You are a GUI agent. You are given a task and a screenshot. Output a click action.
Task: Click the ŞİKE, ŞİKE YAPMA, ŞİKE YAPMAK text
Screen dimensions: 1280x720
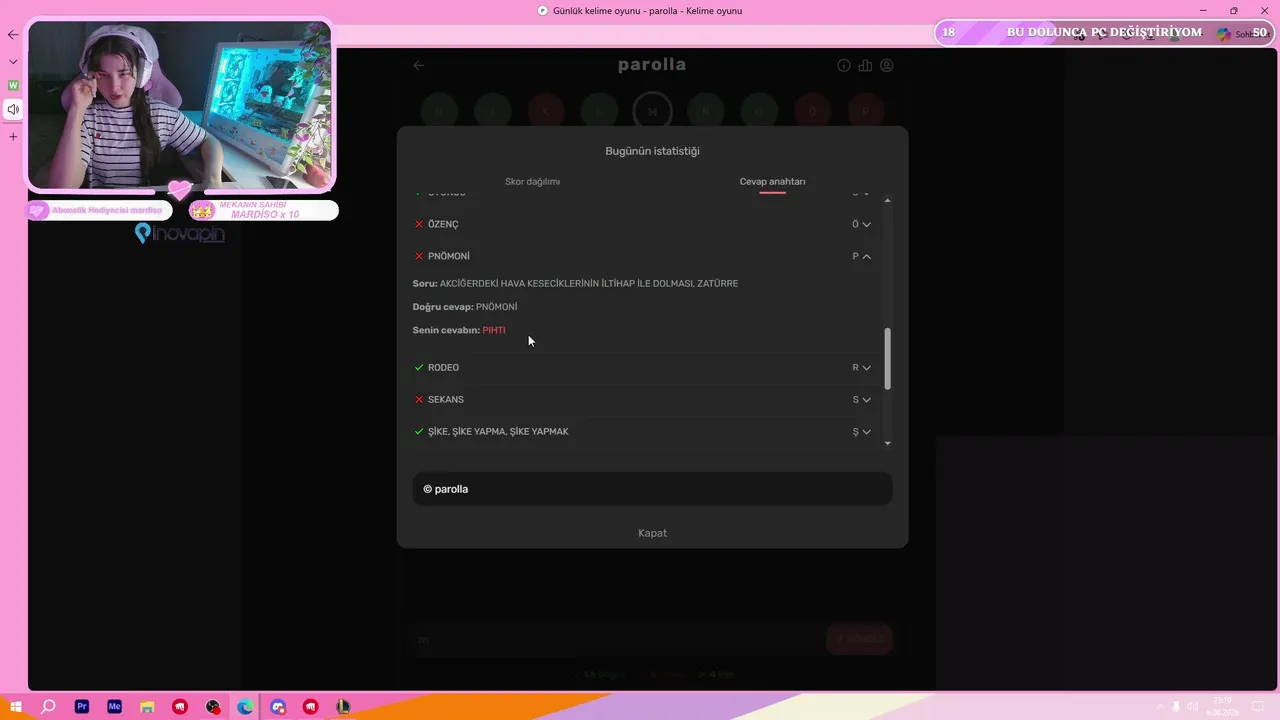click(498, 432)
